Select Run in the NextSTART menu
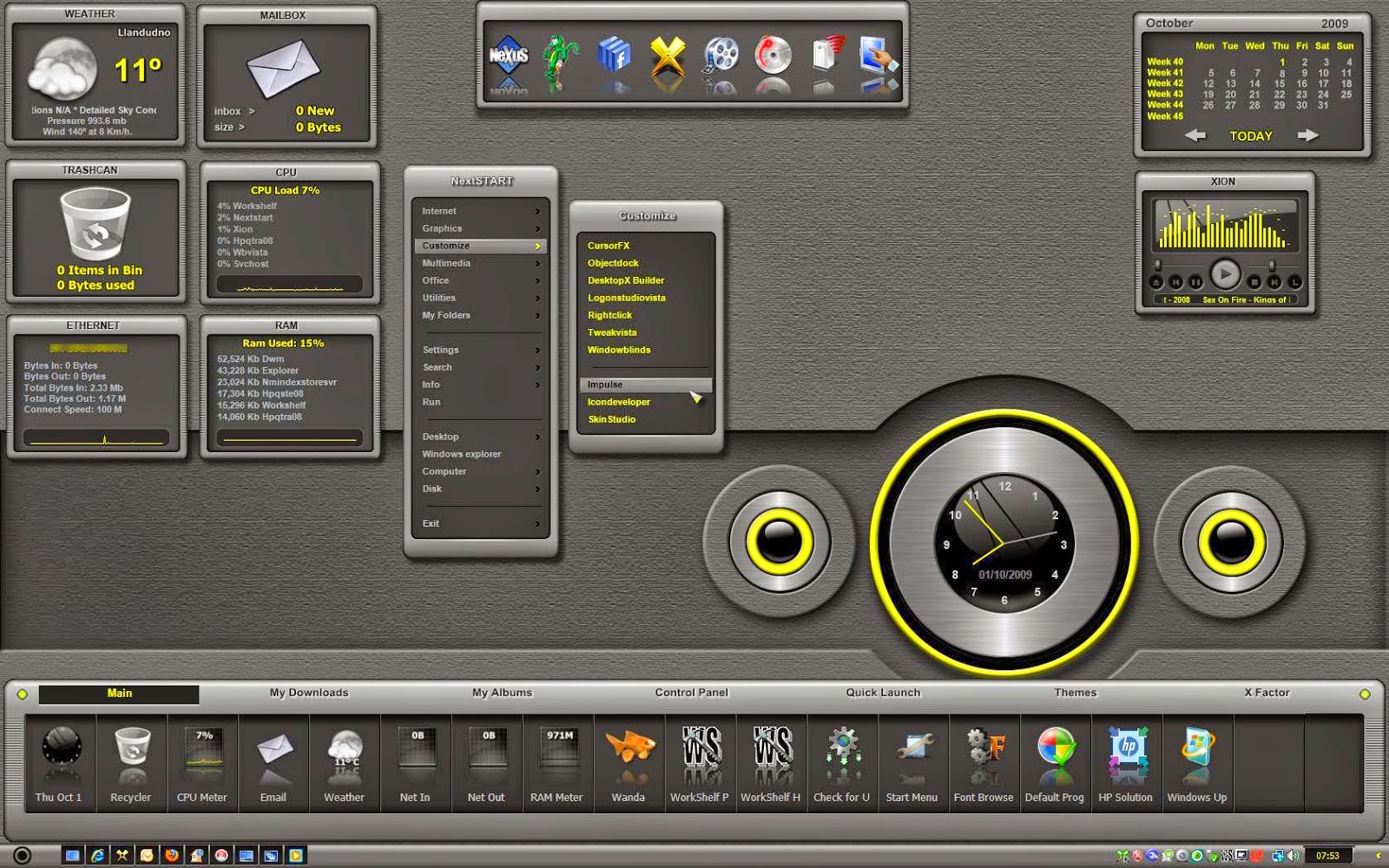This screenshot has width=1389, height=868. (480, 402)
